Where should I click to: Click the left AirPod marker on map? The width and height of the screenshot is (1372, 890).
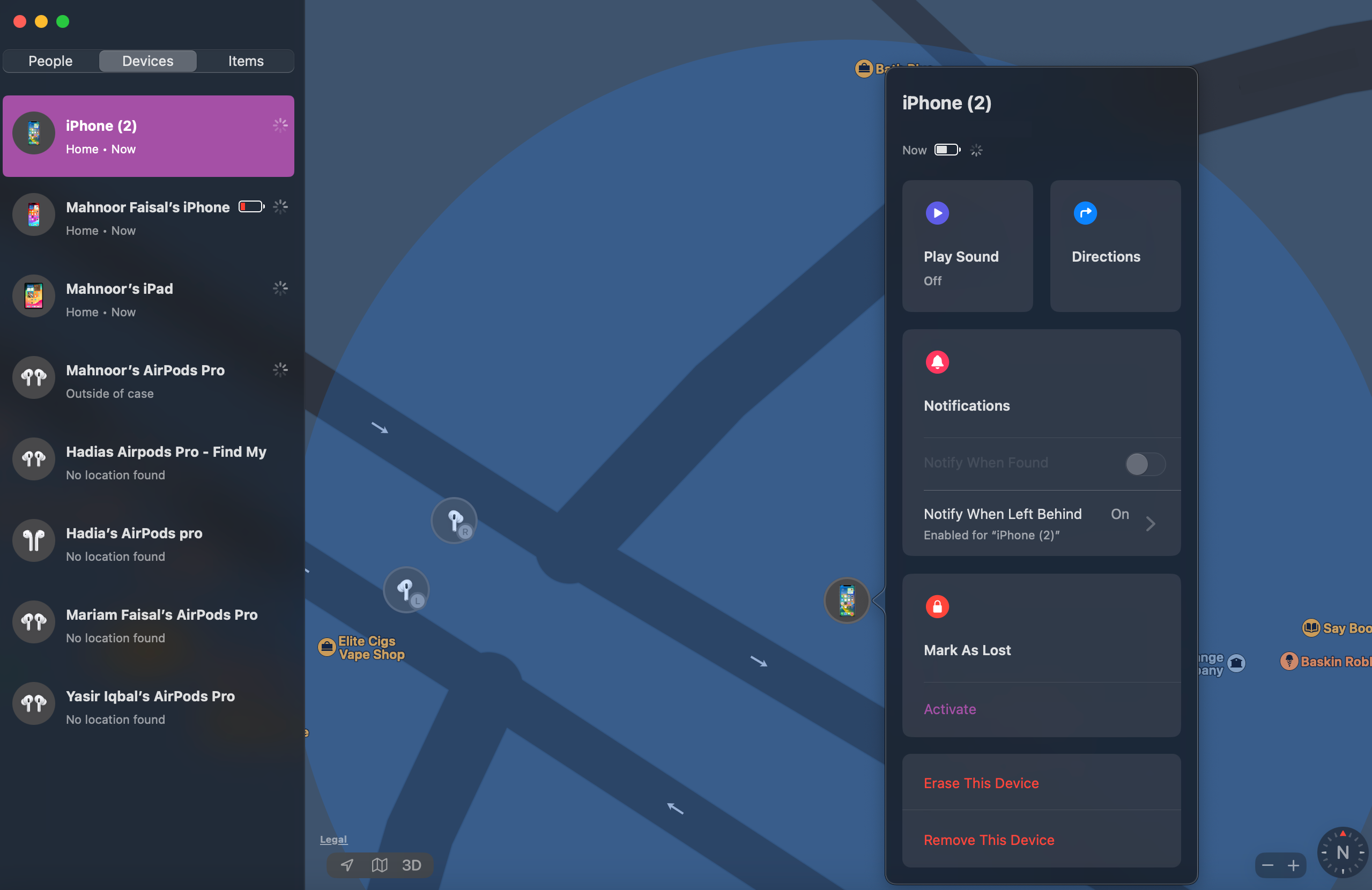pos(406,590)
